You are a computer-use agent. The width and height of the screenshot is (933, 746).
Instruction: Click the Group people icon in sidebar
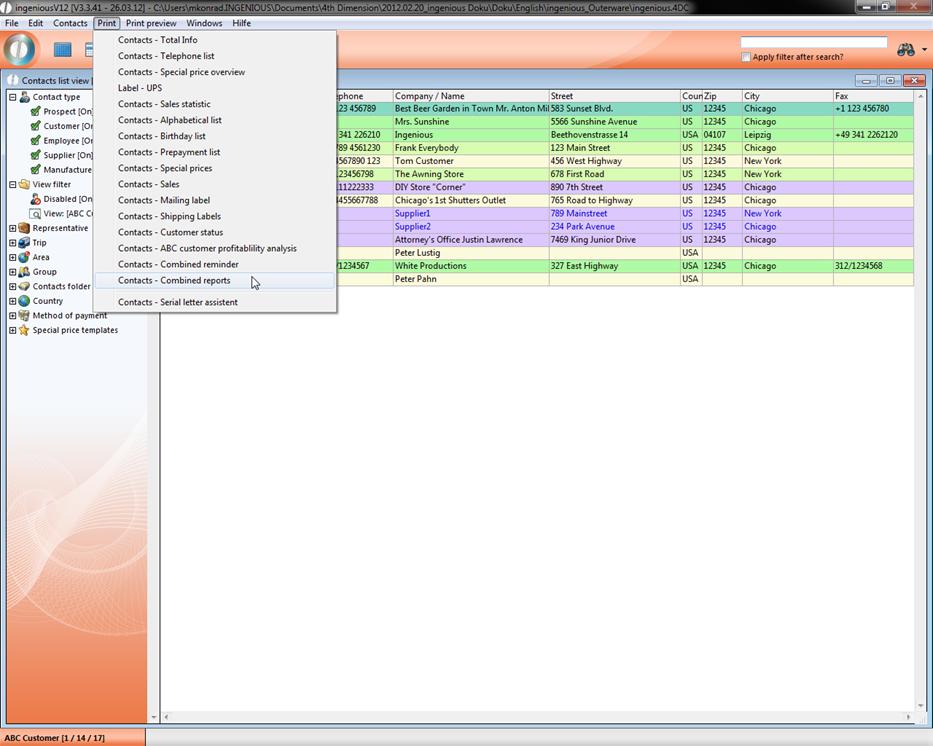point(24,272)
